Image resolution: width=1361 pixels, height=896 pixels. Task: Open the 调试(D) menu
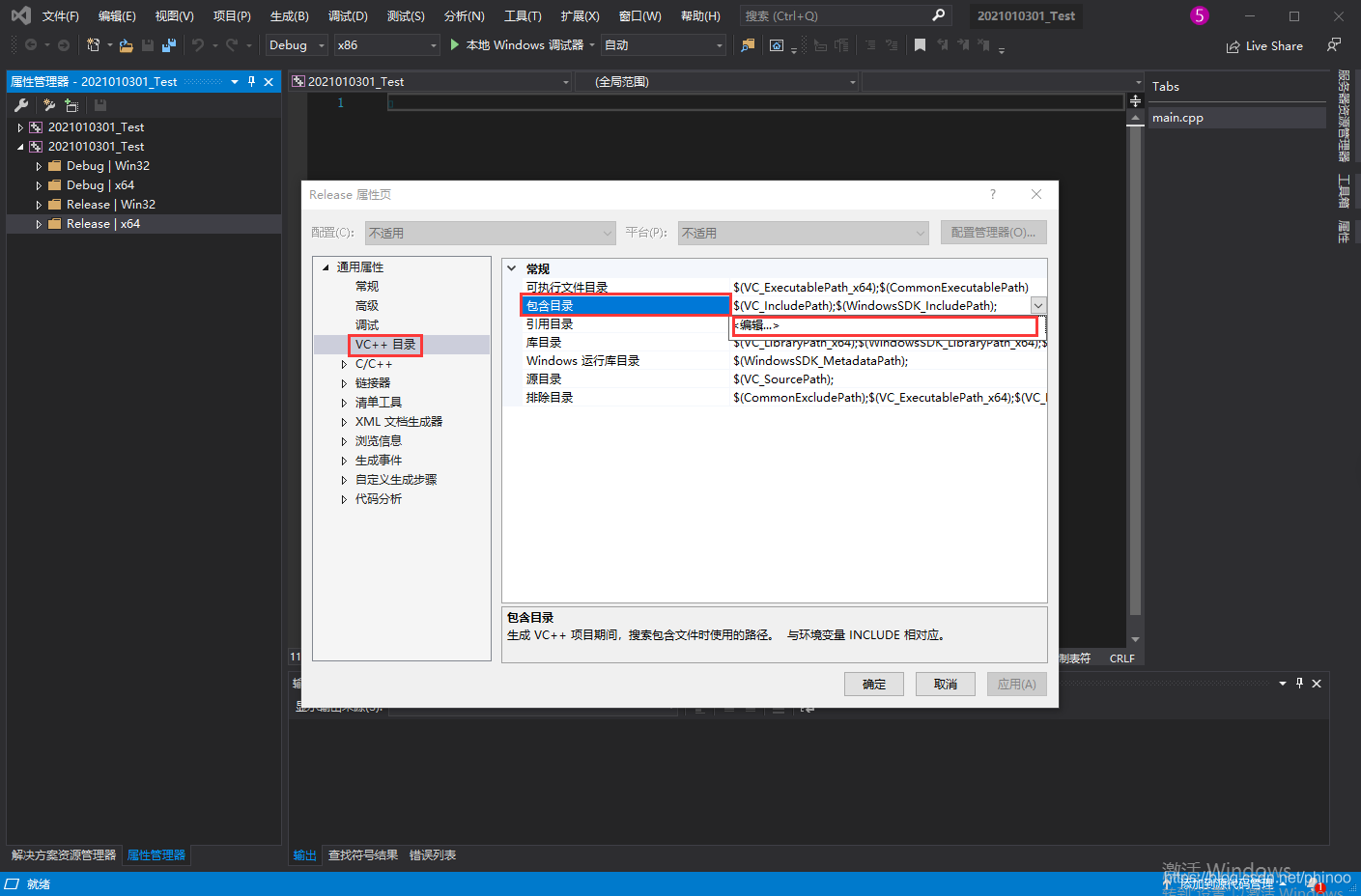[x=348, y=15]
